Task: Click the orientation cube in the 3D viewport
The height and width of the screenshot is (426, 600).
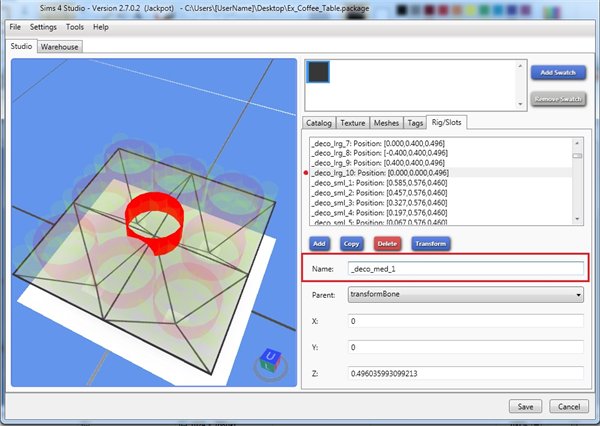Action: tap(268, 360)
